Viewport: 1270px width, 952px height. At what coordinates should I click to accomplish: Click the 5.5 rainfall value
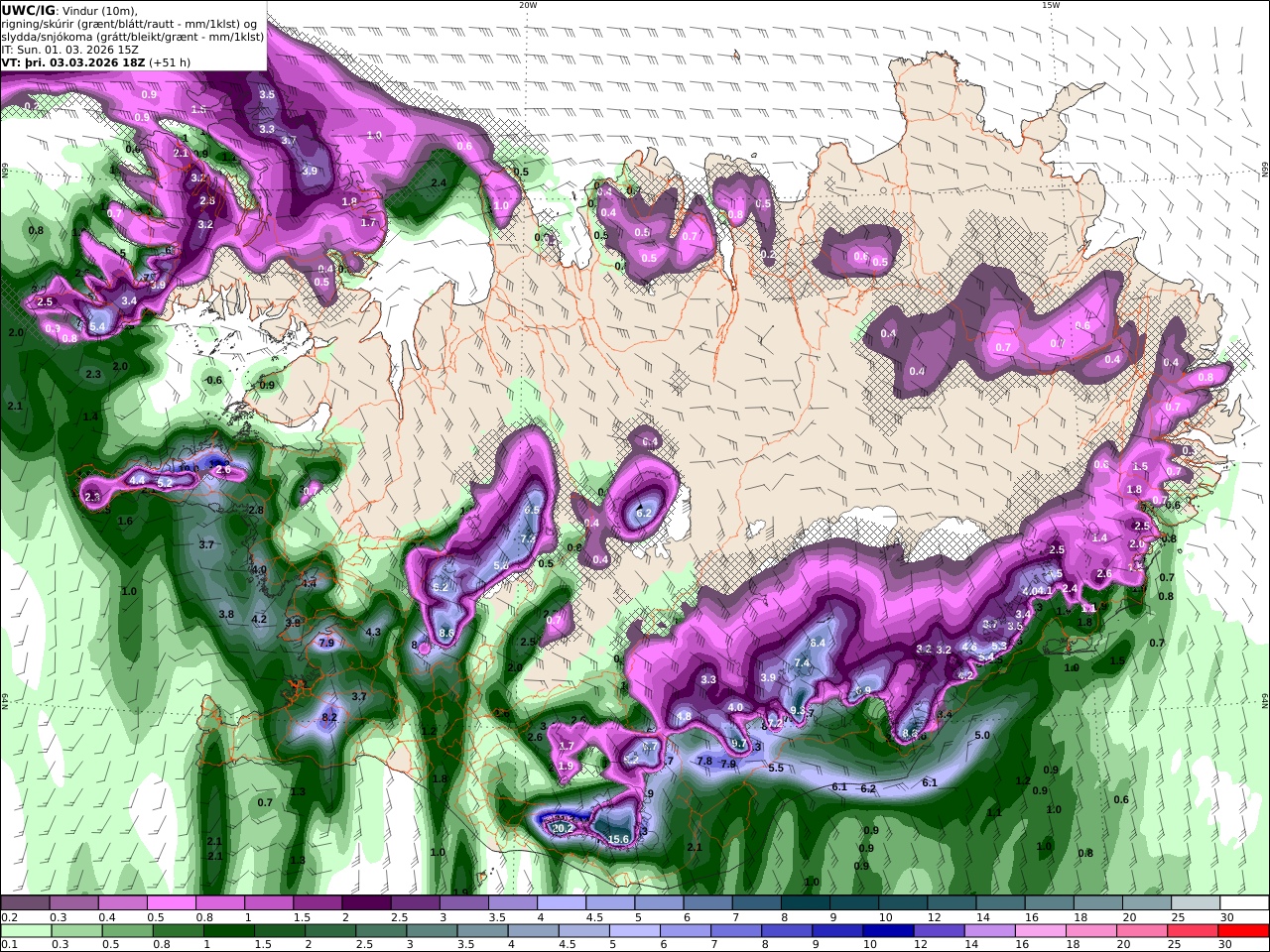[776, 768]
